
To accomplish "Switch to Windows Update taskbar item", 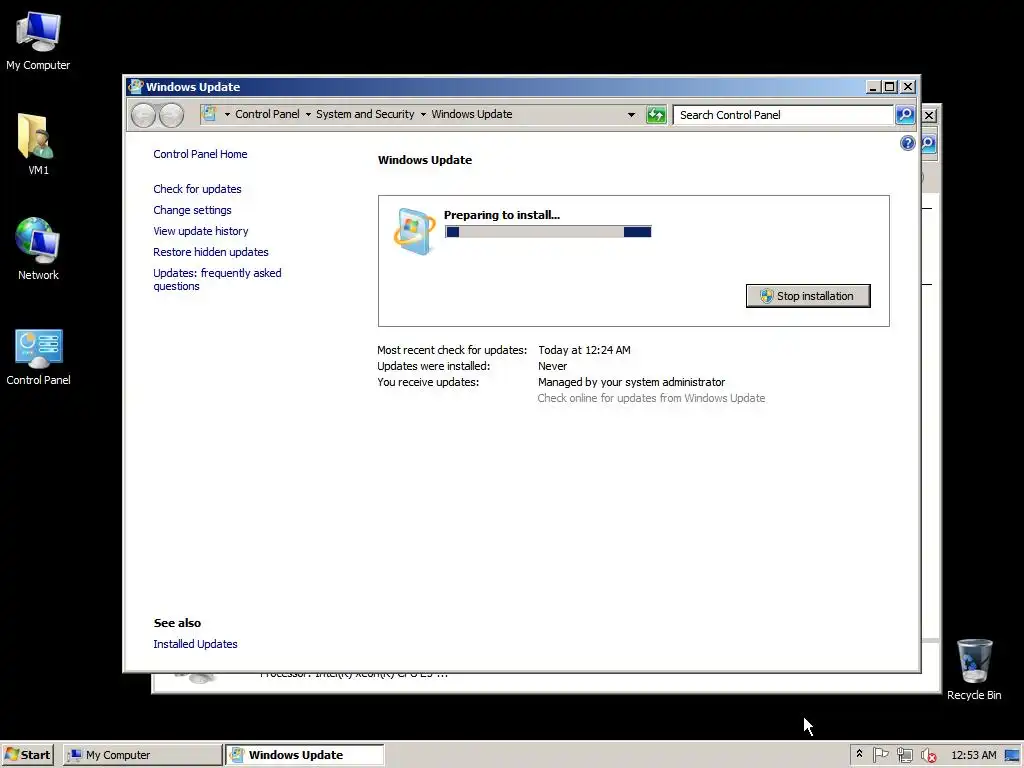I will (x=304, y=755).
